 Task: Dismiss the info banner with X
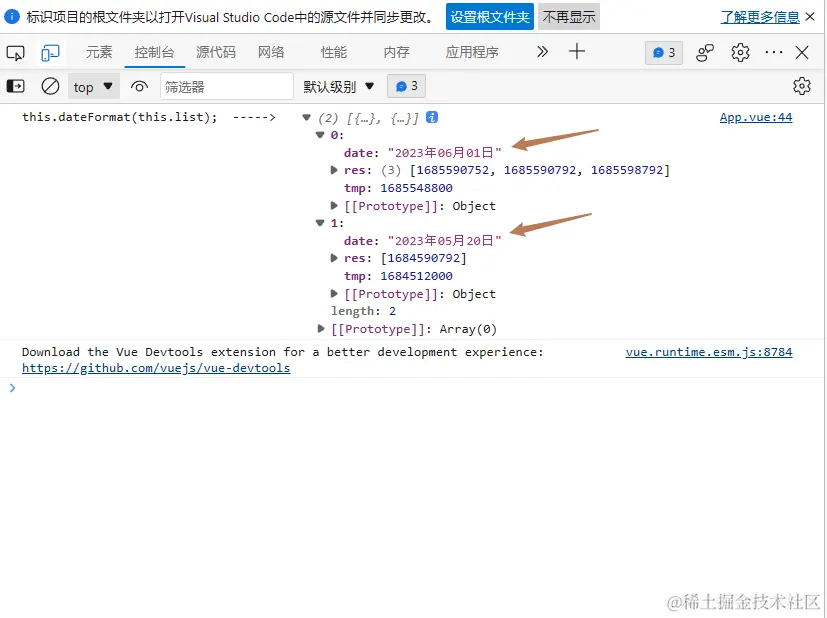coord(811,17)
